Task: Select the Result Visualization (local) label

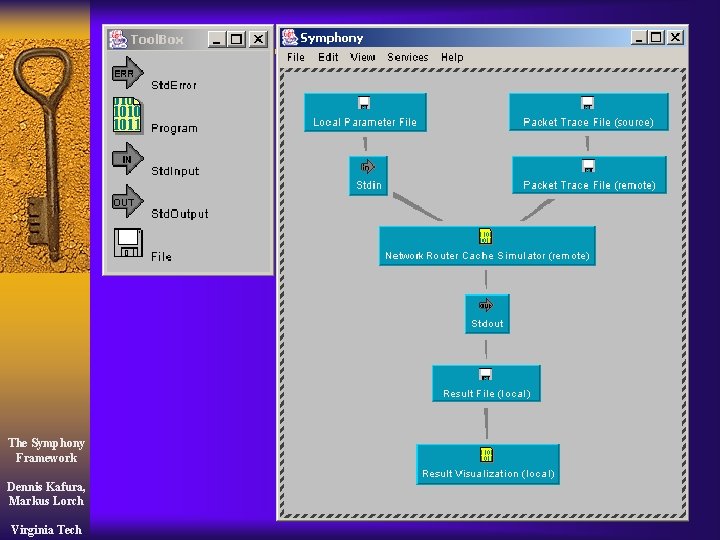Action: [488, 474]
